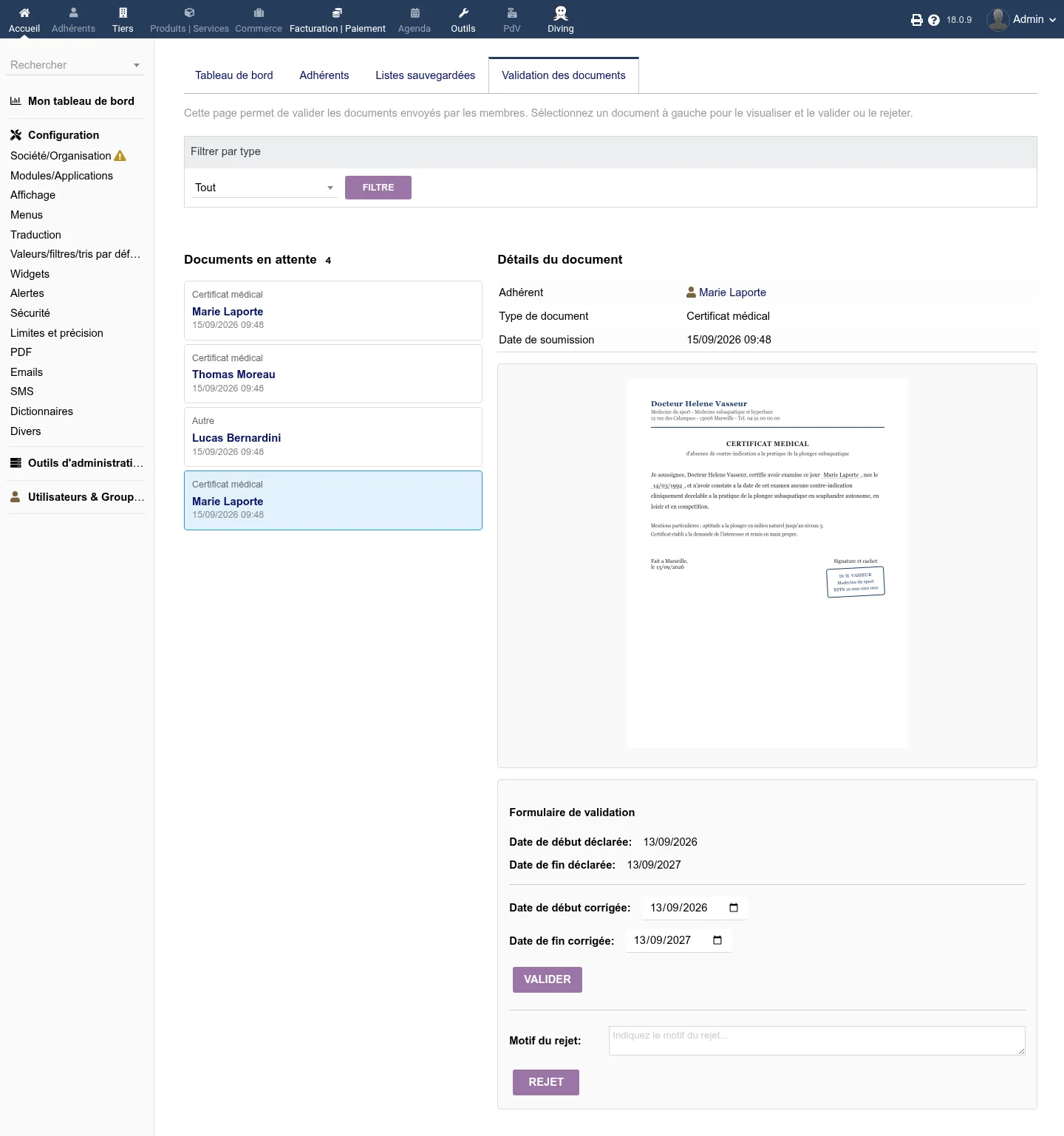Image resolution: width=1064 pixels, height=1136 pixels.
Task: Open Outils d'administration section
Action: (86, 463)
